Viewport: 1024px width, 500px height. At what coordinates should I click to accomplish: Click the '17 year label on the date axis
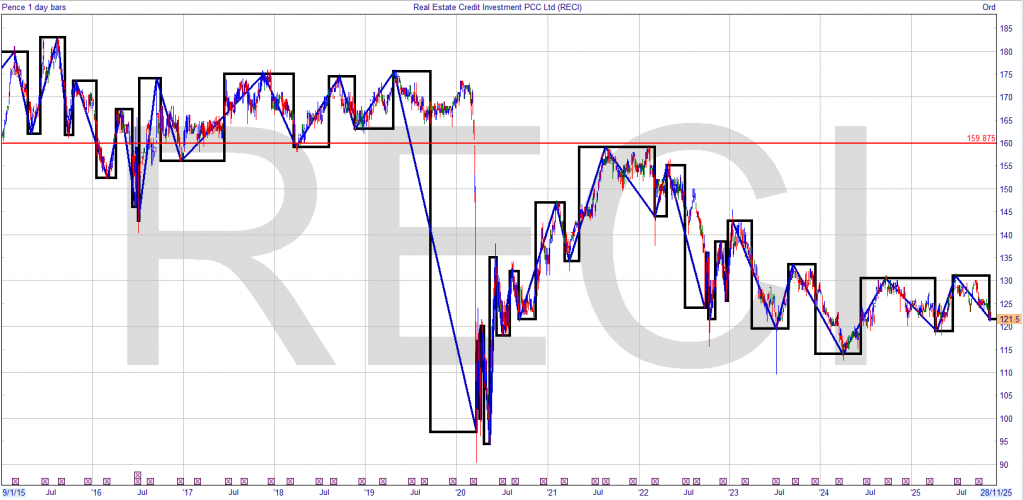187,492
